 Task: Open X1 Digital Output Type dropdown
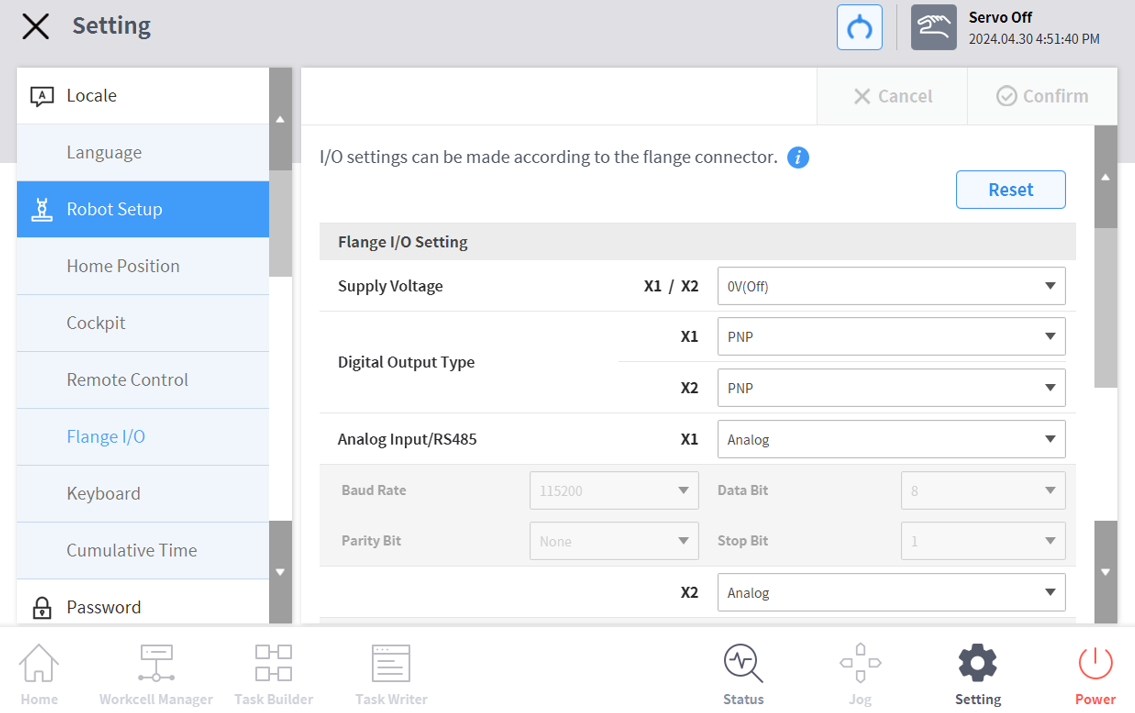[891, 337]
